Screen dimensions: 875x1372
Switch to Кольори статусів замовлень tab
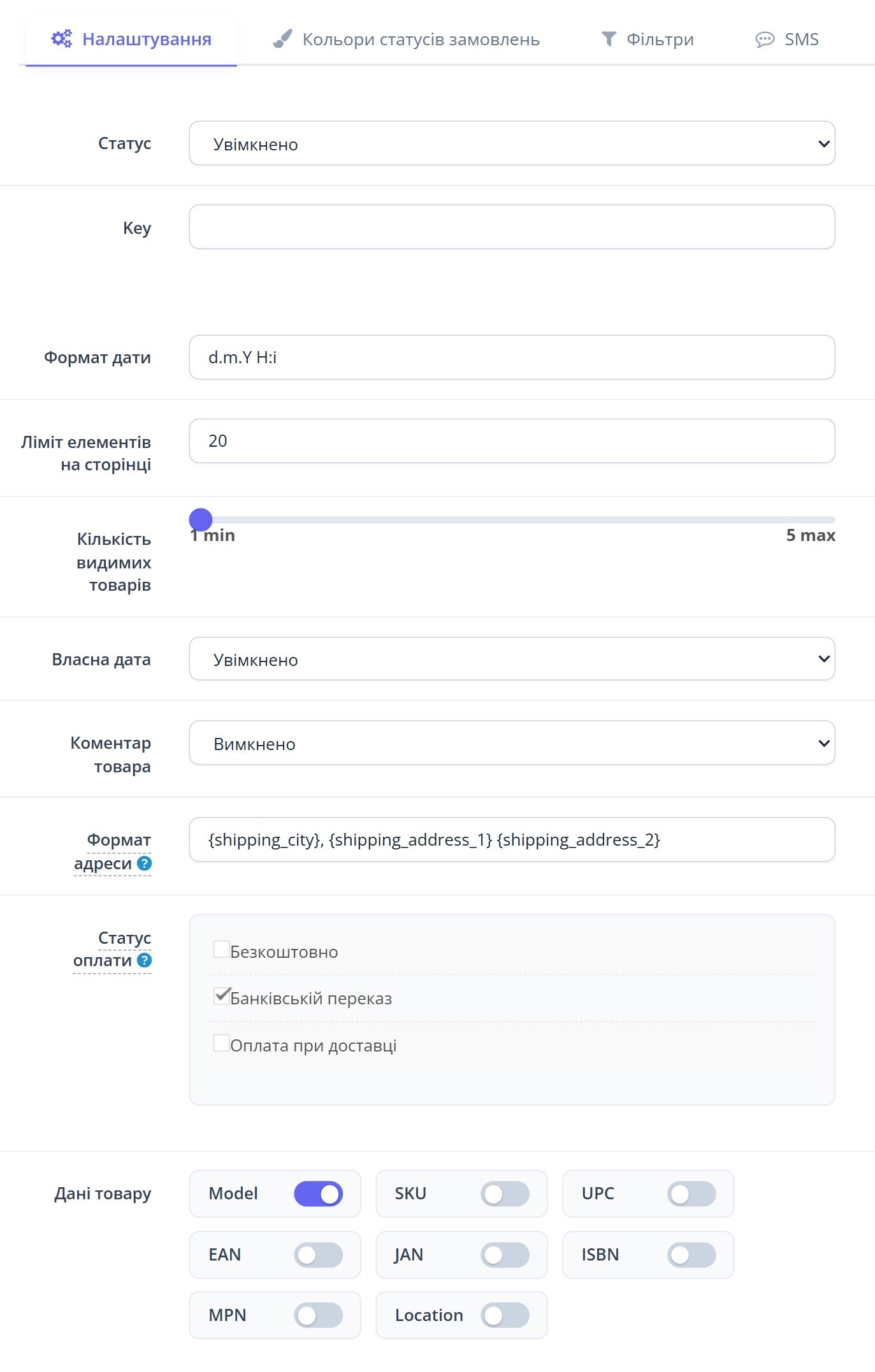[x=406, y=40]
